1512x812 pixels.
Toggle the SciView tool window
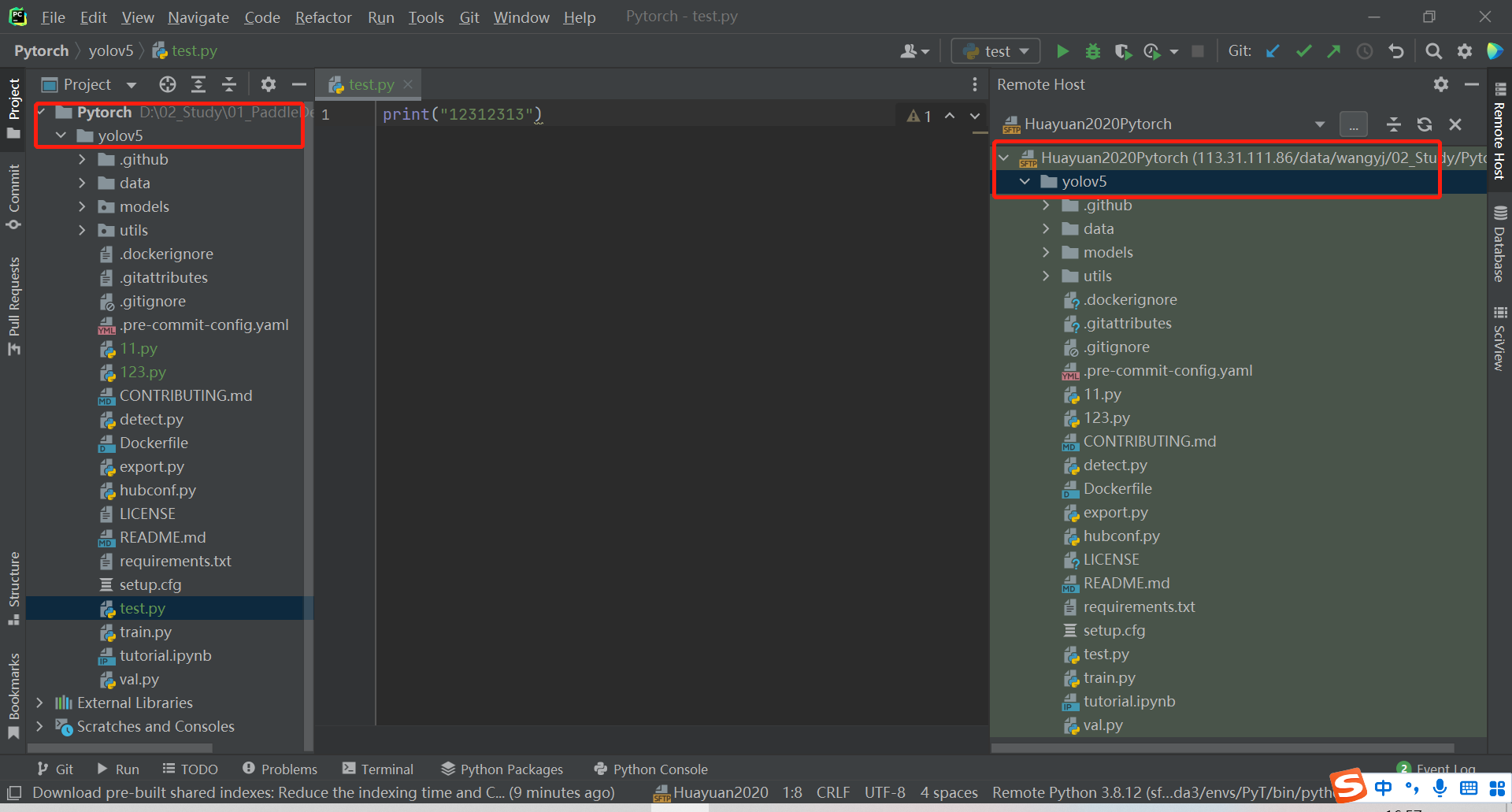click(x=1499, y=339)
